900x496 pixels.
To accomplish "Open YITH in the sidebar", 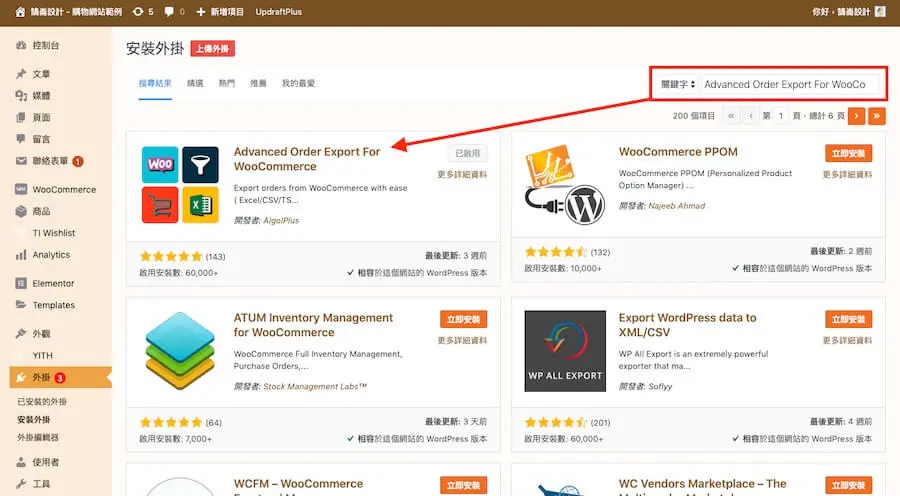I will pos(42,355).
